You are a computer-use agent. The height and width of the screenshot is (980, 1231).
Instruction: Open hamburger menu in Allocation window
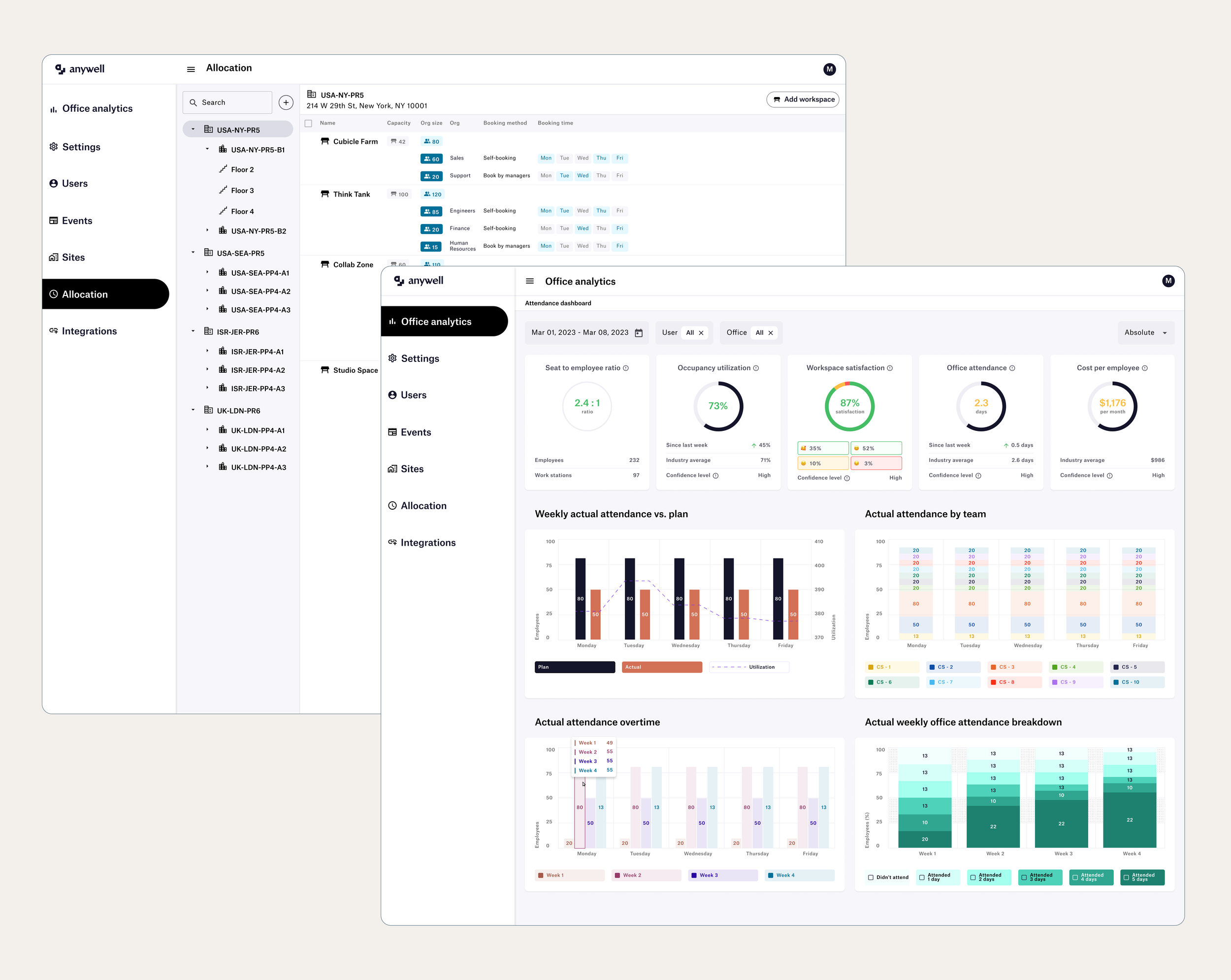tap(191, 69)
